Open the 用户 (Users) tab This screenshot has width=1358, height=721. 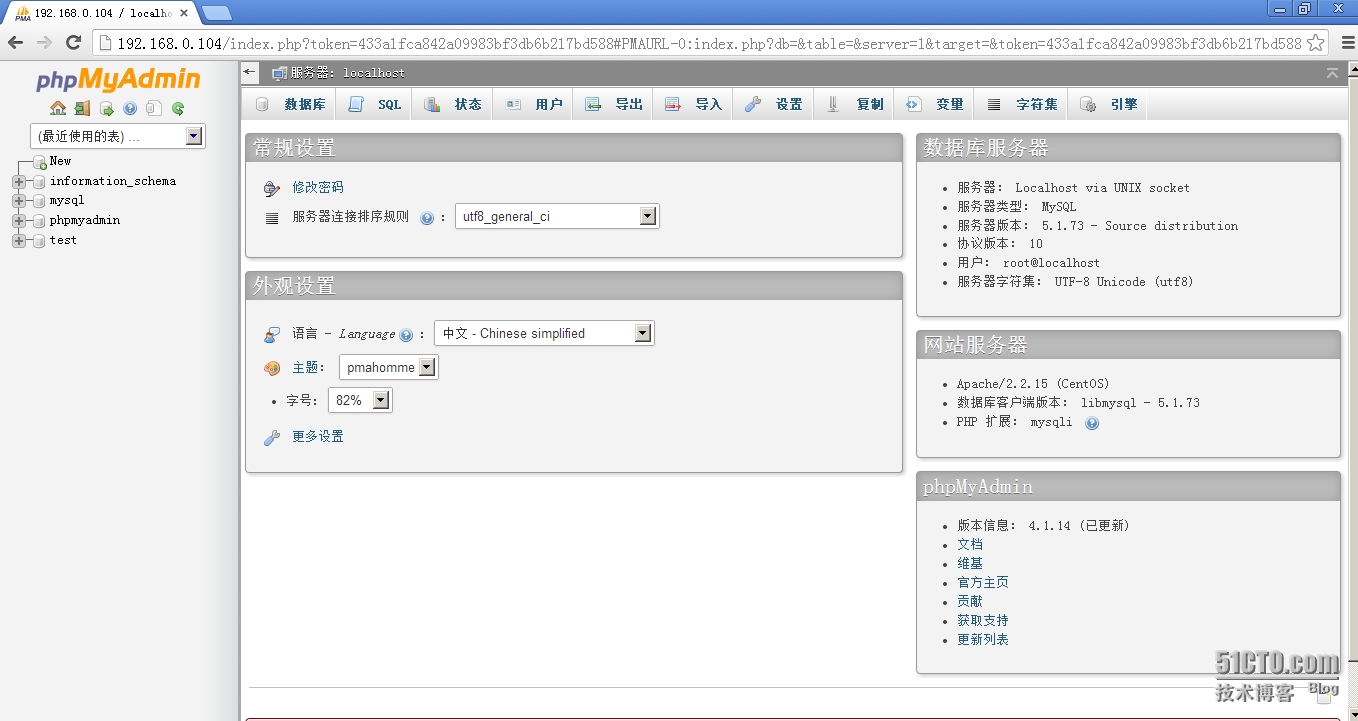pyautogui.click(x=533, y=104)
